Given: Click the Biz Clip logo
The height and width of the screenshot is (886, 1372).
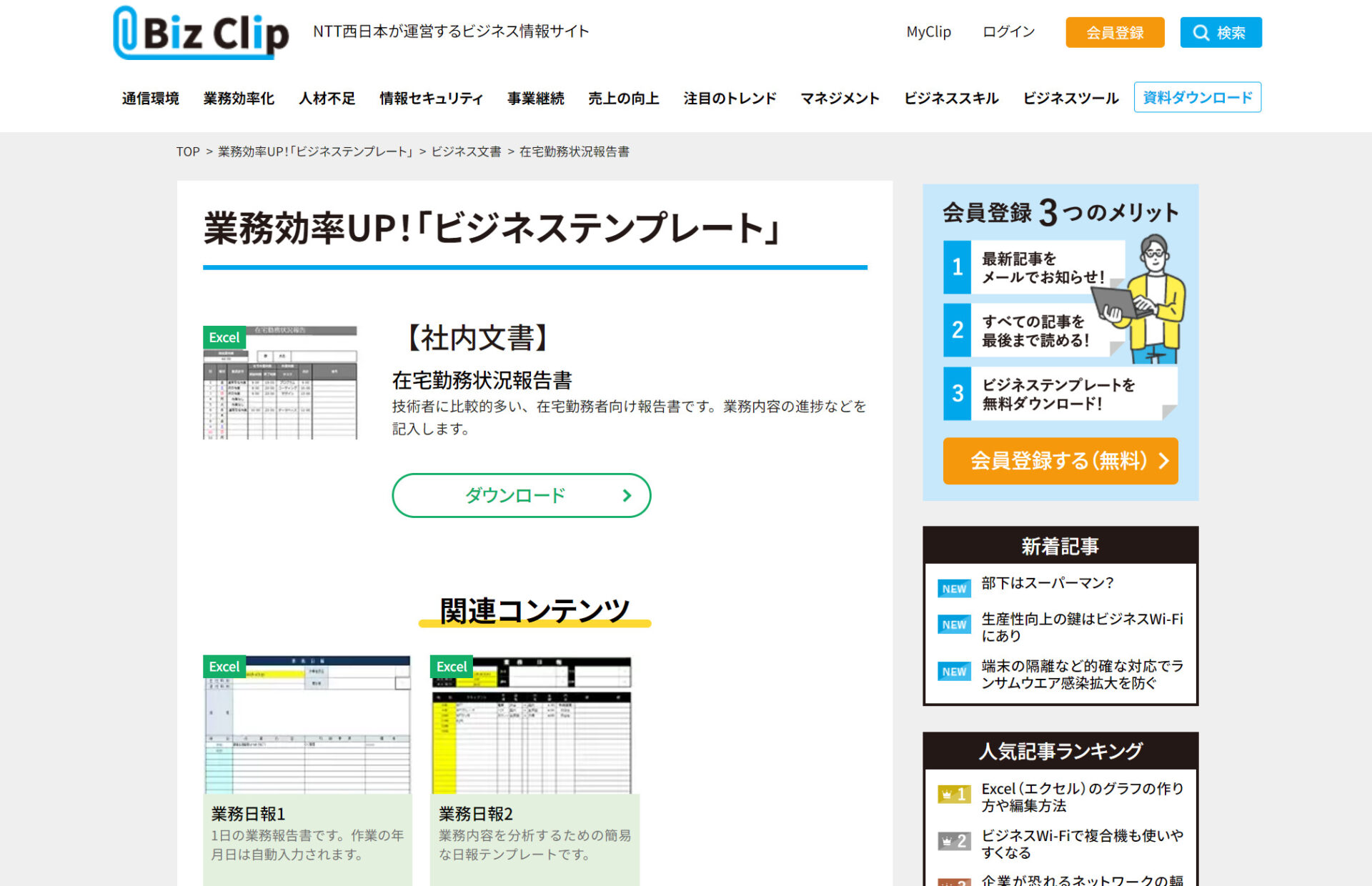Looking at the screenshot, I should (200, 32).
